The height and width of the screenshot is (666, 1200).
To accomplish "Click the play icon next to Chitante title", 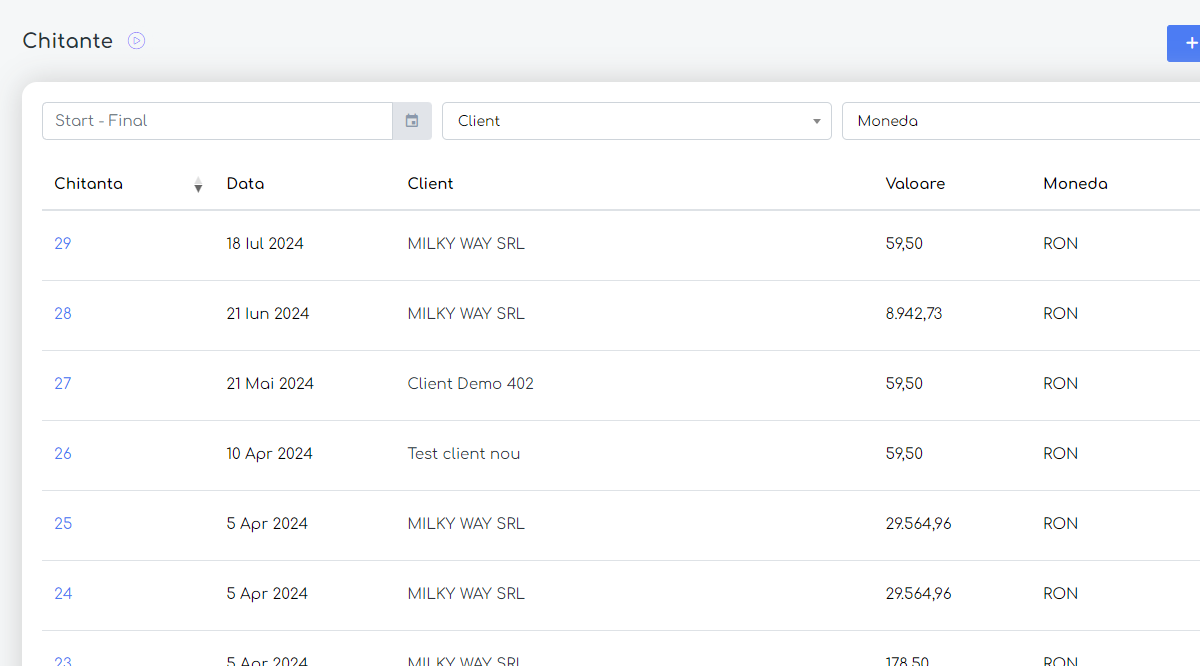I will click(137, 41).
